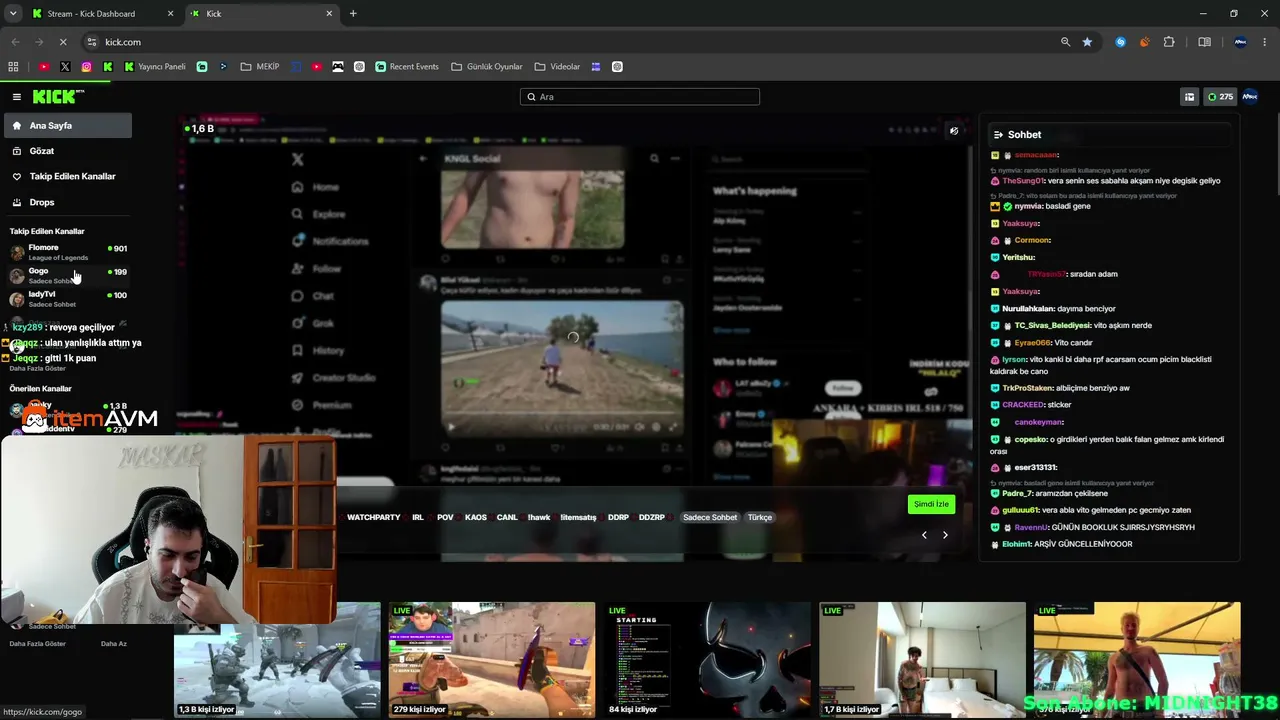Click the WATCHPARTY stream tag
Screen dimensions: 1280x720
(373, 517)
